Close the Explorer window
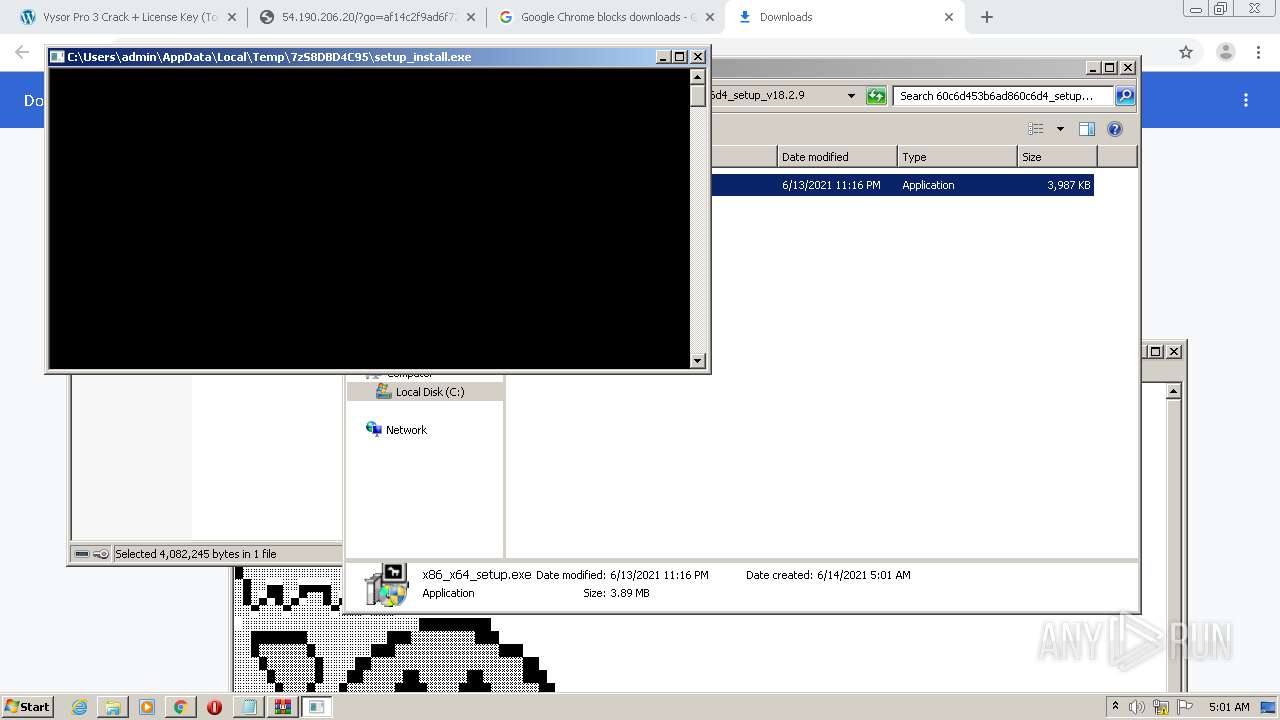This screenshot has width=1280, height=720. [x=1127, y=68]
